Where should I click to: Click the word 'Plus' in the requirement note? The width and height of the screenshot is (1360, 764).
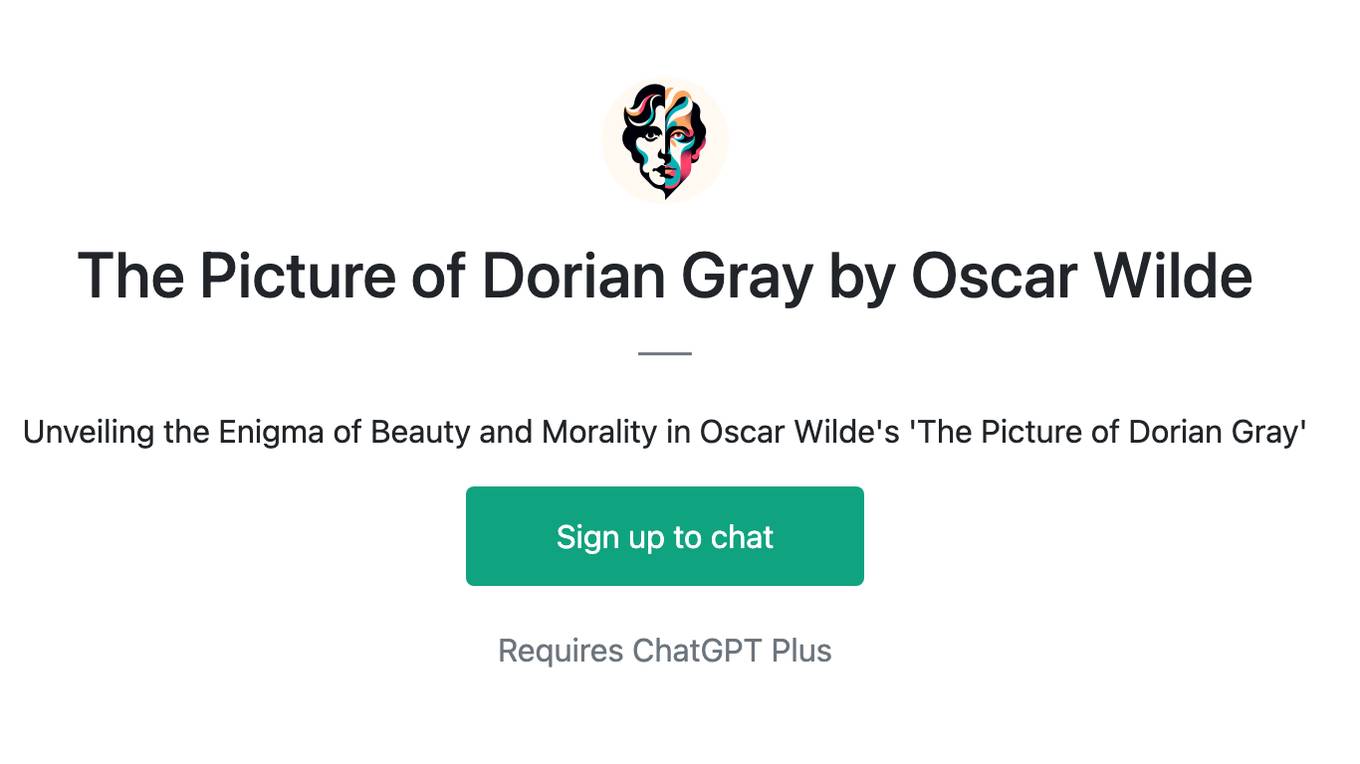(801, 651)
